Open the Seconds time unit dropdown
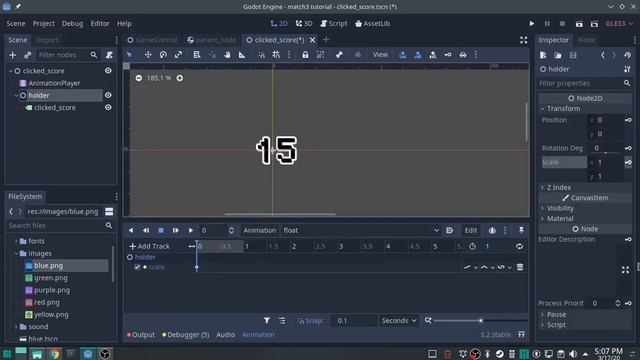This screenshot has height=360, width=640. pos(399,320)
